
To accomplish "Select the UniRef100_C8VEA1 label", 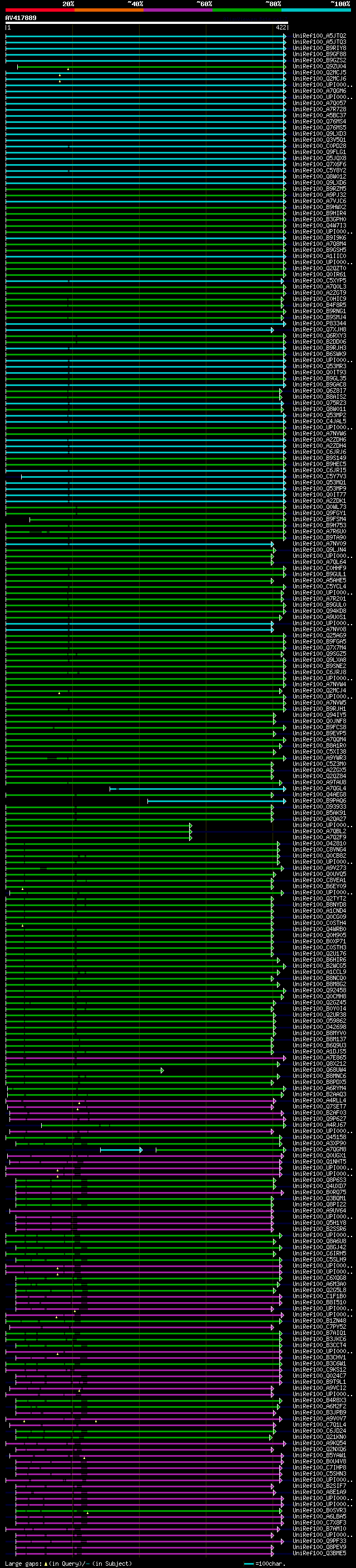I will click(x=319, y=880).
